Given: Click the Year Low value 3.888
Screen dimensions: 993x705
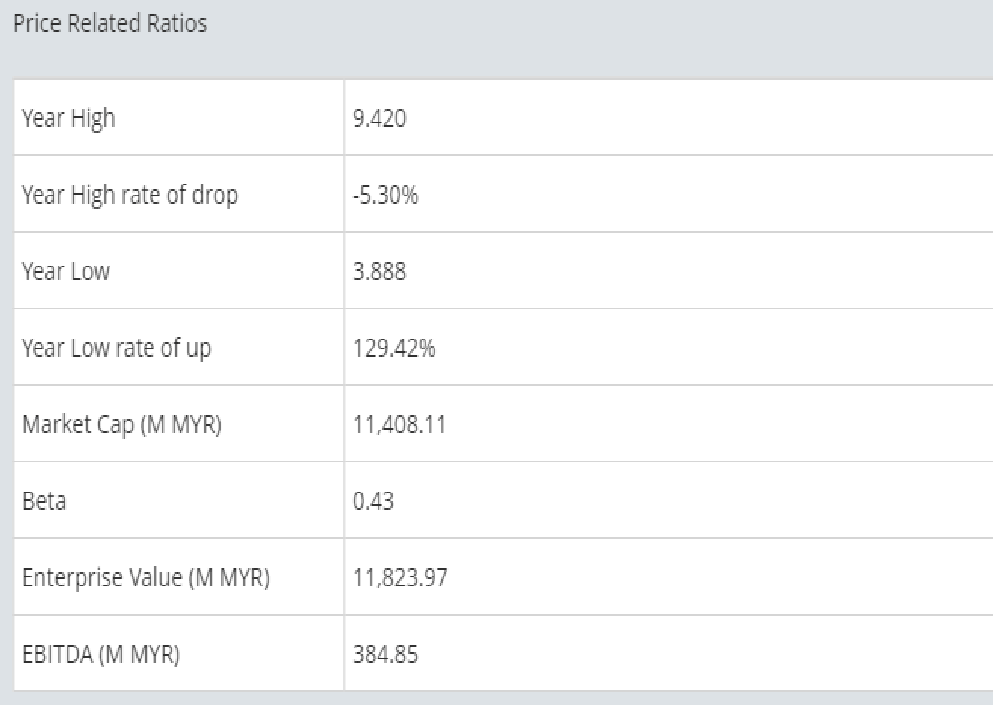Looking at the screenshot, I should (380, 272).
